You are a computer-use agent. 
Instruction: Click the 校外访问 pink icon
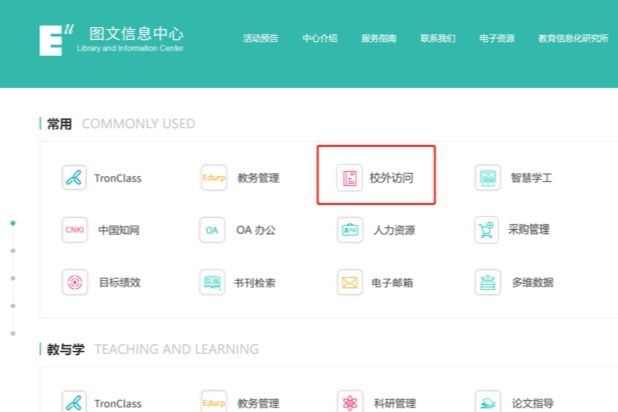point(350,178)
